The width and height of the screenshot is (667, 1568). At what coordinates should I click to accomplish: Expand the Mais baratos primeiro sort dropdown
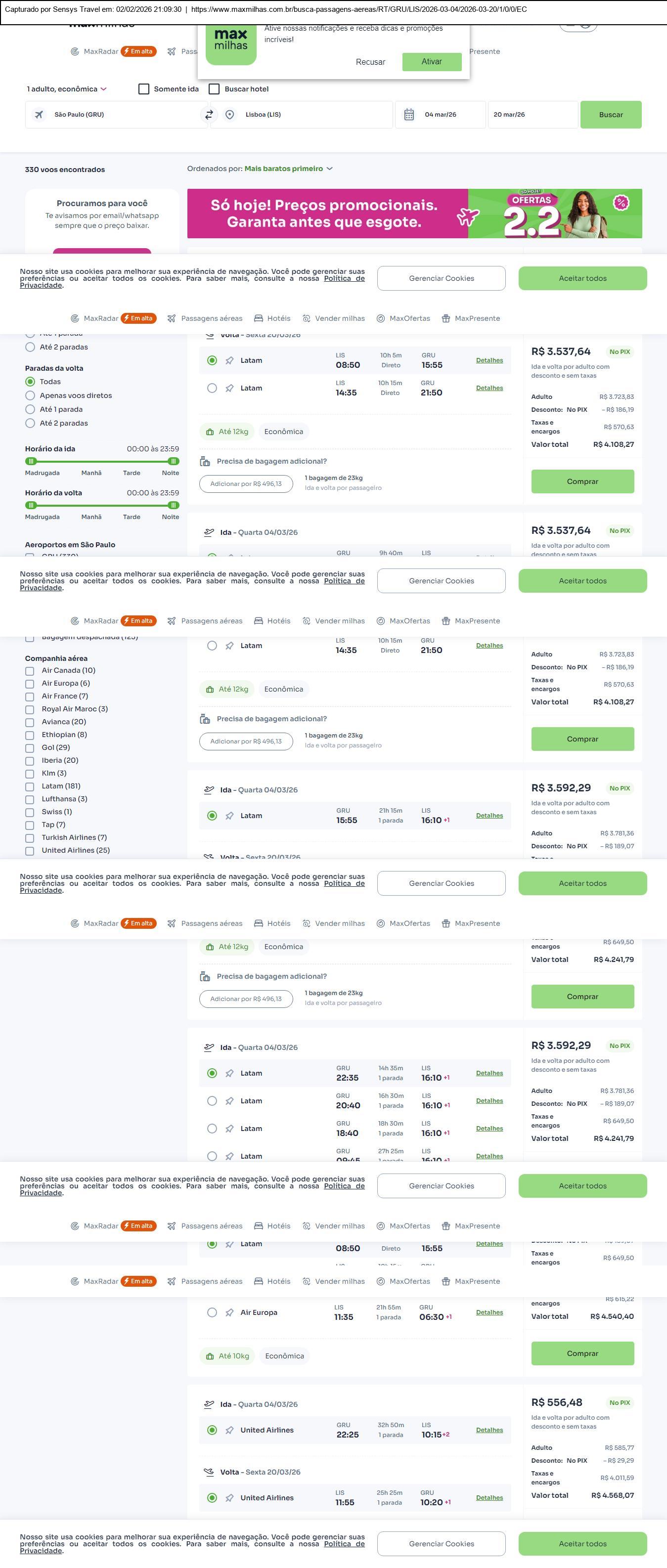(288, 169)
